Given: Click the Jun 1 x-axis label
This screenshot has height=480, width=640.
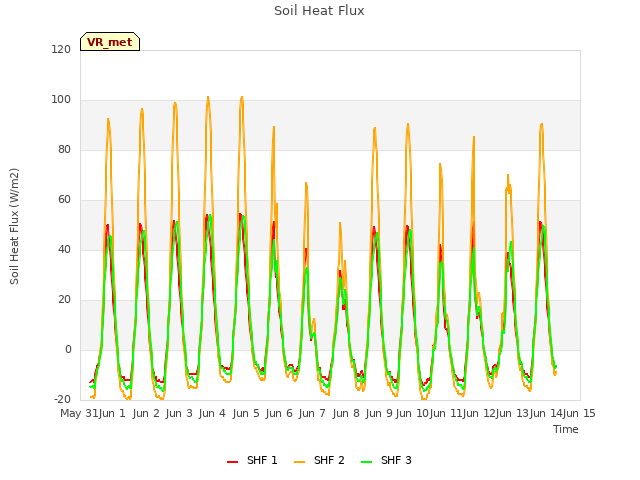Looking at the screenshot, I should pyautogui.click(x=112, y=413).
